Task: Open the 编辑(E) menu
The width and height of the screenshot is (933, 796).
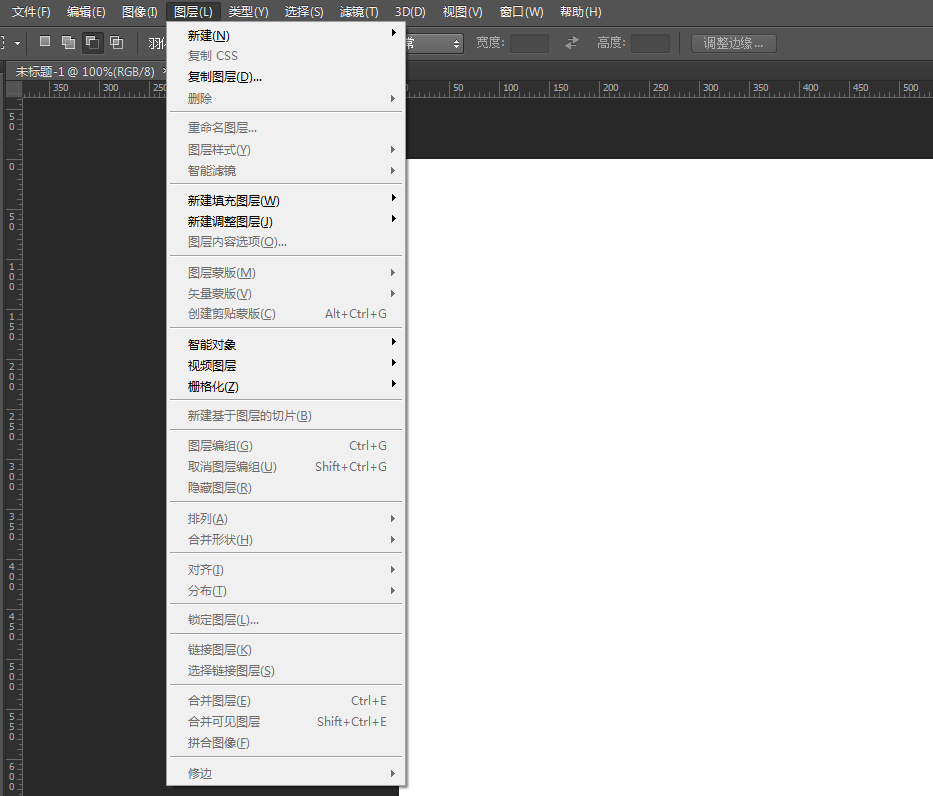Action: click(86, 11)
